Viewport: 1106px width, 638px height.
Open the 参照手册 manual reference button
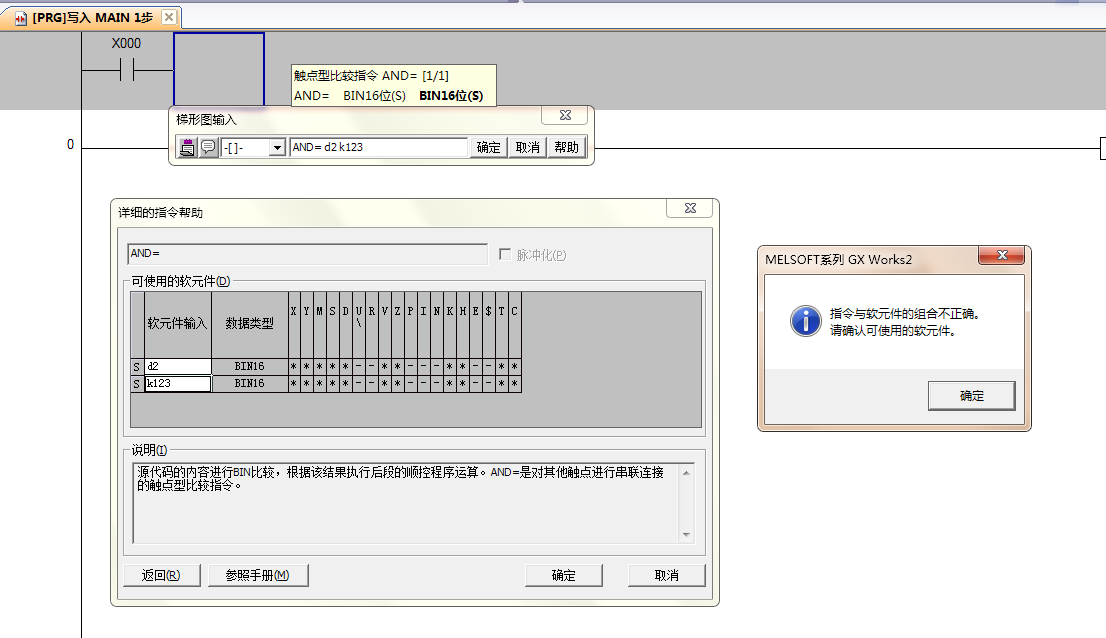[x=258, y=575]
